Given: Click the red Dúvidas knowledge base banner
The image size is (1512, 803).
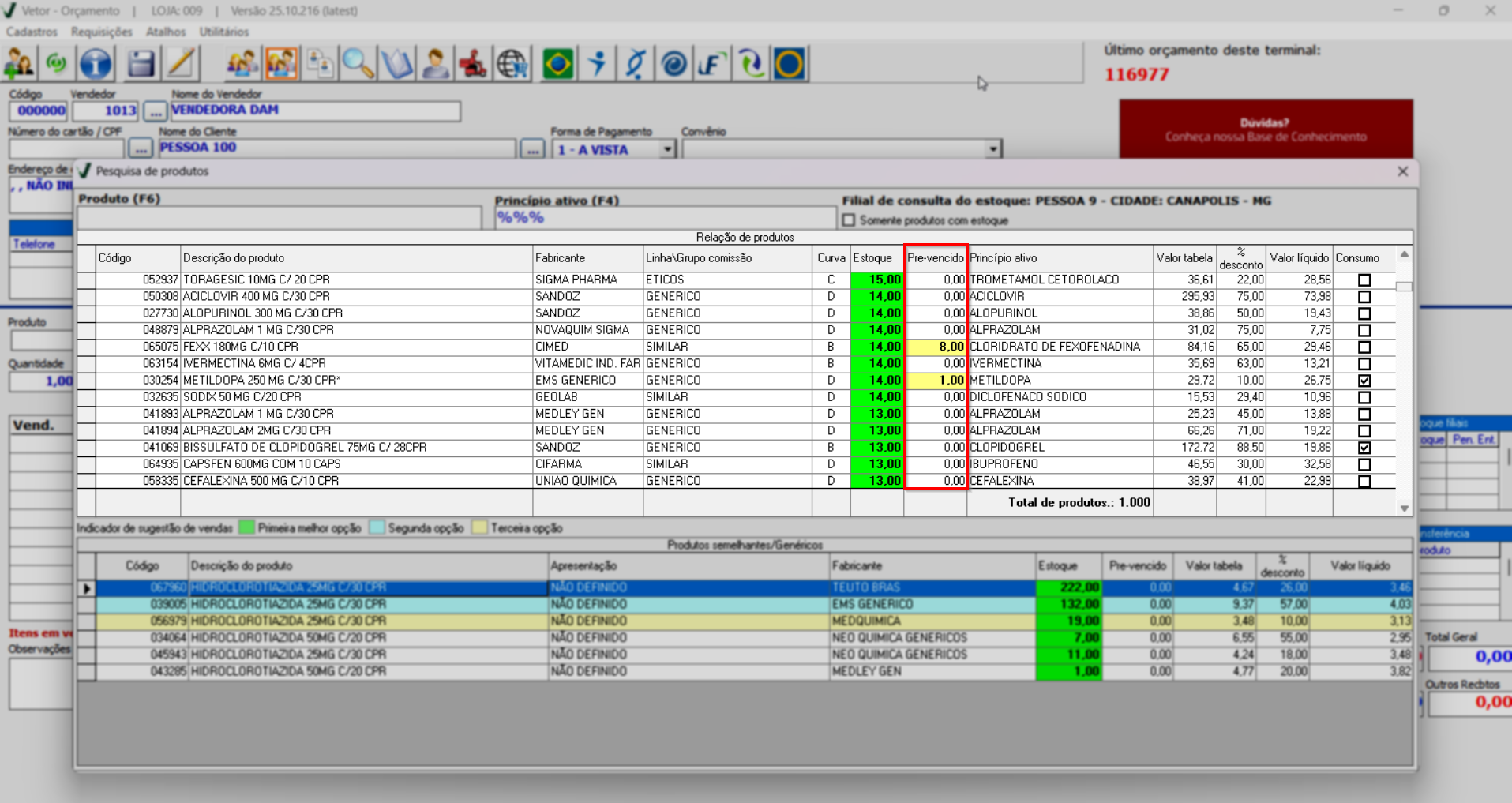Looking at the screenshot, I should [x=1265, y=129].
